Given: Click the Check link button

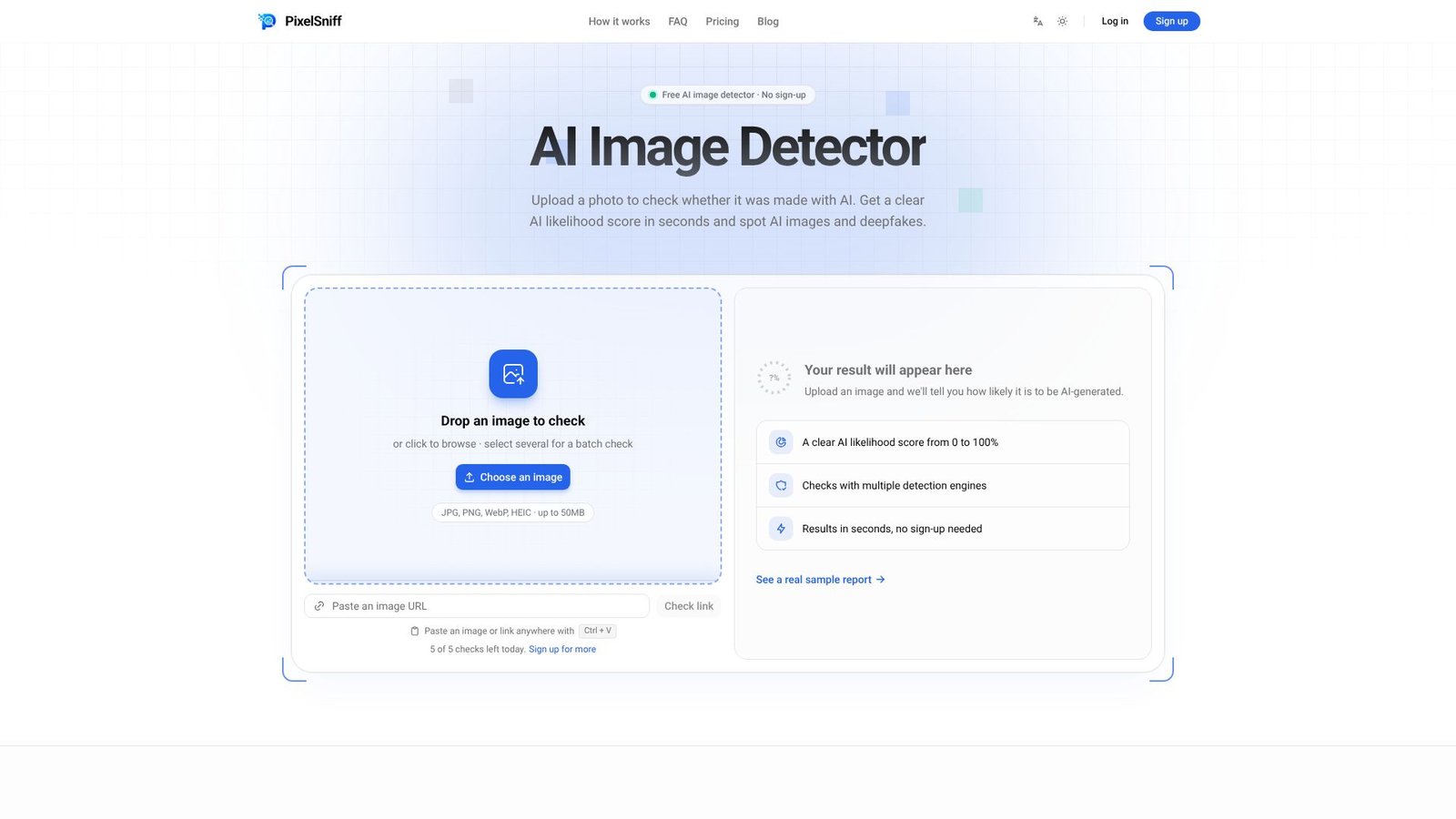Looking at the screenshot, I should coord(689,606).
